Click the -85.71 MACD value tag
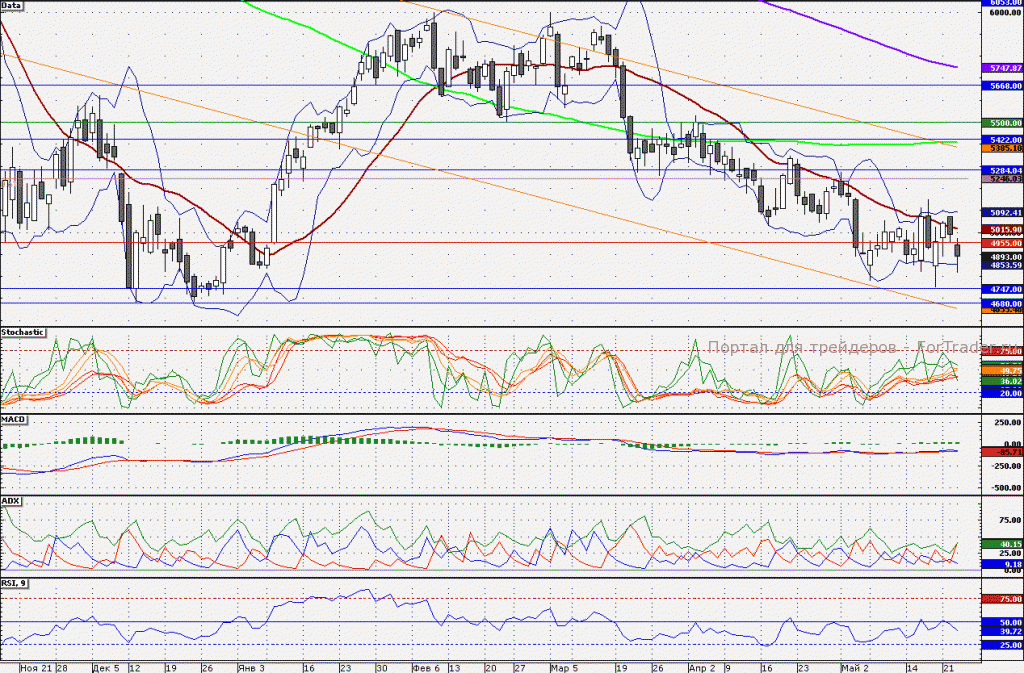 (x=1002, y=452)
